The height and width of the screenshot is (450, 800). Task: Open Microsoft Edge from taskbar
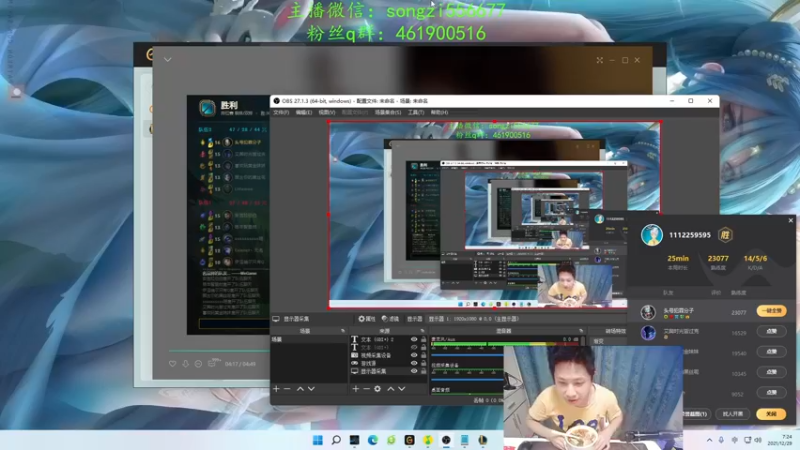point(372,440)
